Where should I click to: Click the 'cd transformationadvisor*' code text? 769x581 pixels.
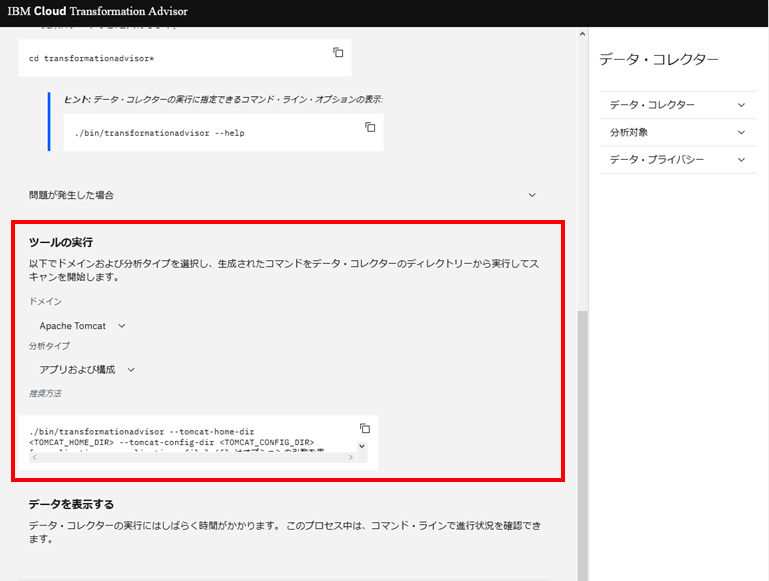91,58
